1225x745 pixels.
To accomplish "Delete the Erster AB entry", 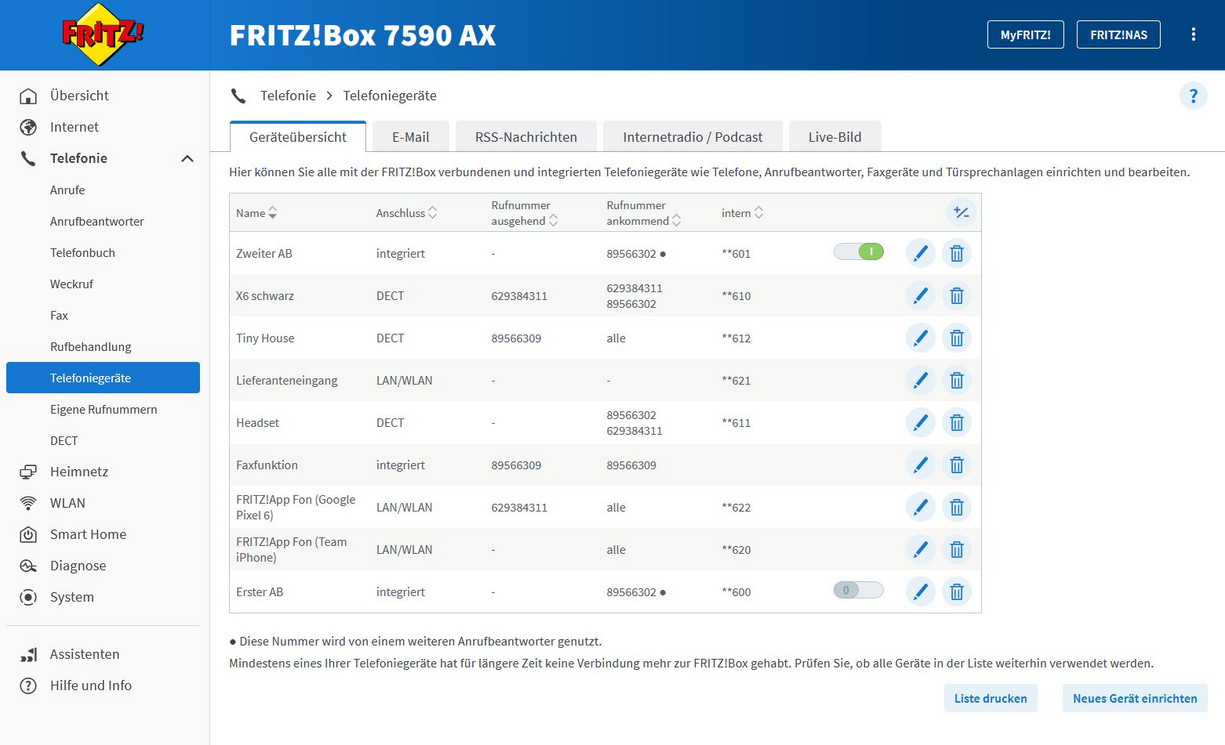I will click(957, 592).
